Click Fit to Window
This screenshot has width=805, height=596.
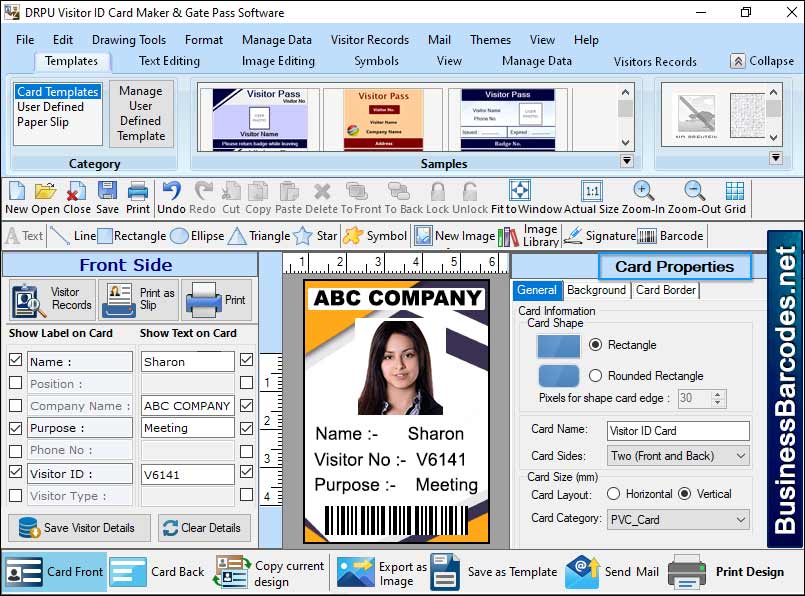coord(519,193)
